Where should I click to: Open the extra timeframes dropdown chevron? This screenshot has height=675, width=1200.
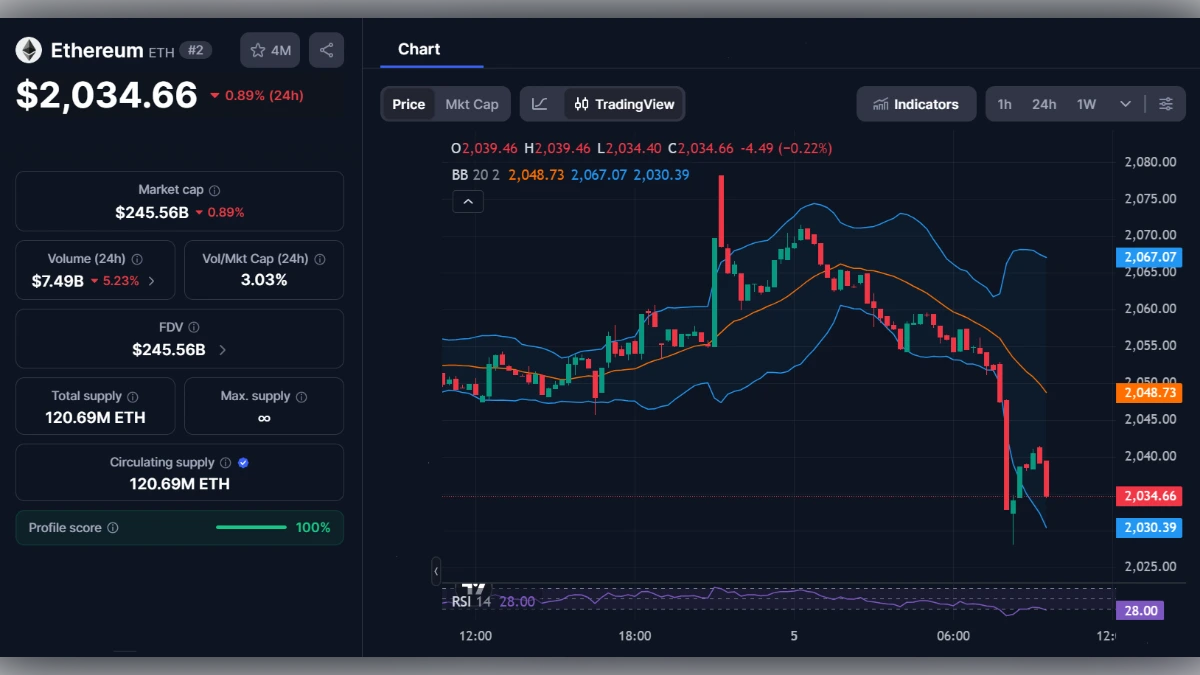[1123, 103]
